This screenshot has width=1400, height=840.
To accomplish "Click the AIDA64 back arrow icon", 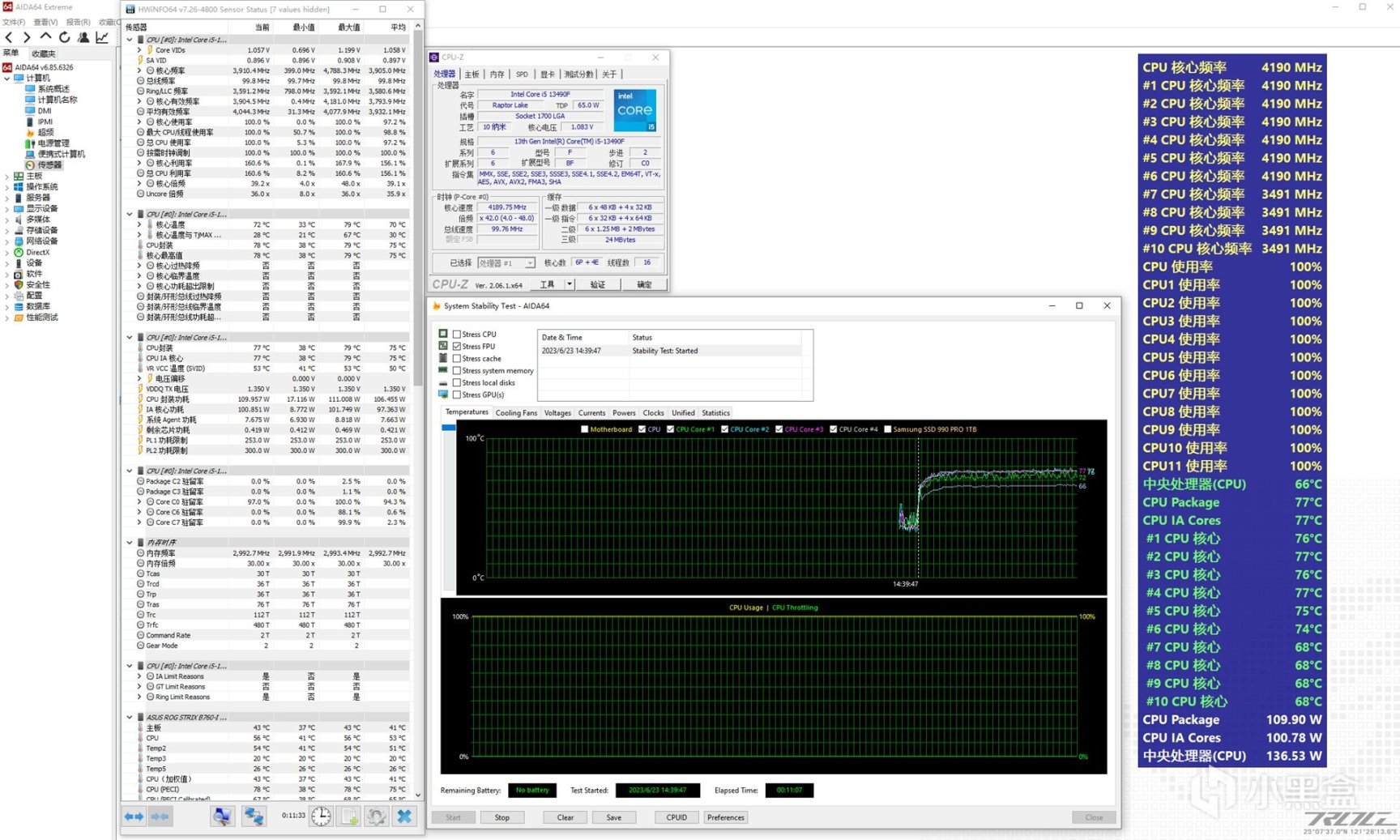I will (x=9, y=37).
